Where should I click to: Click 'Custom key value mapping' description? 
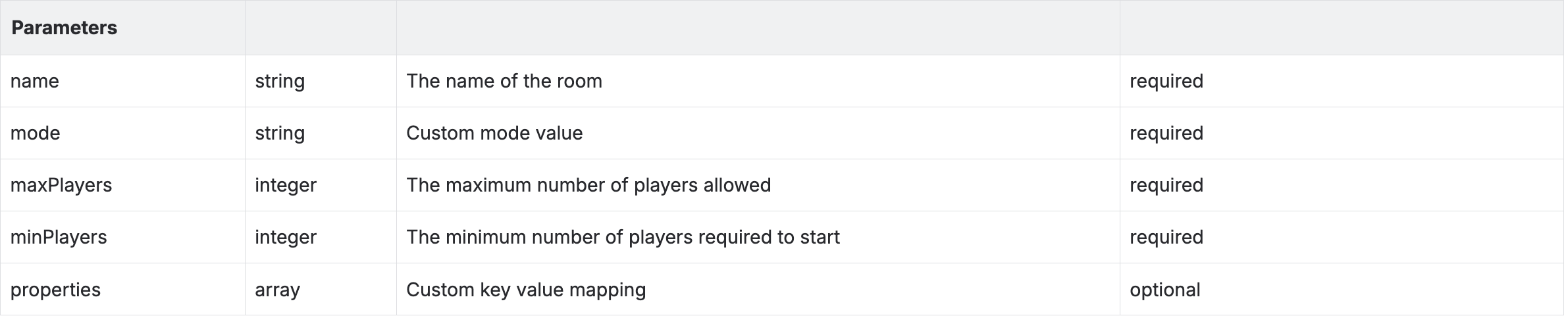pyautogui.click(x=526, y=290)
